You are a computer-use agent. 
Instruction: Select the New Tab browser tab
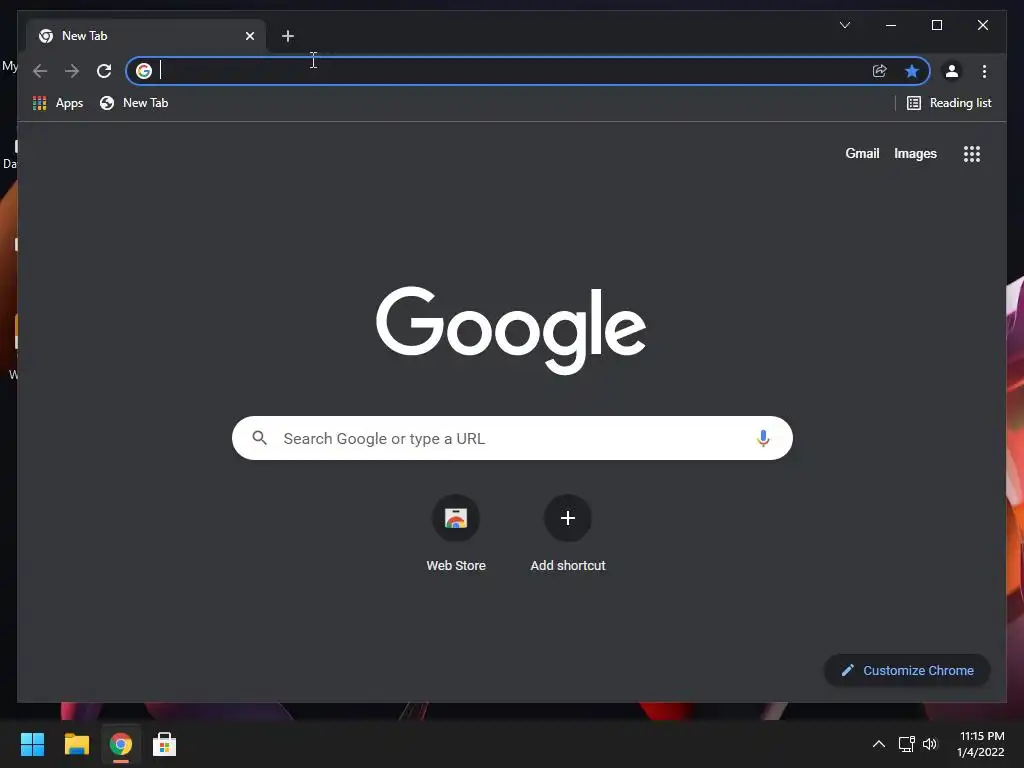pos(146,36)
